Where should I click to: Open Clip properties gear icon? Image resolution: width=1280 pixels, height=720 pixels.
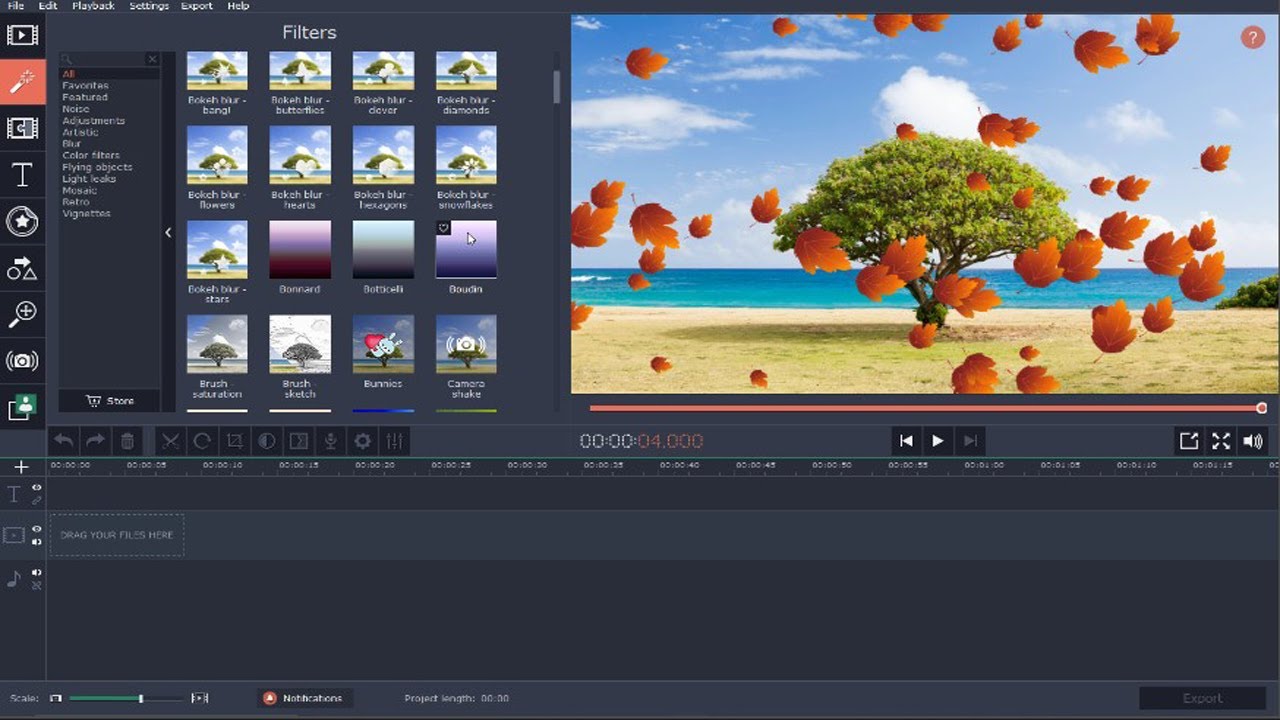click(362, 441)
